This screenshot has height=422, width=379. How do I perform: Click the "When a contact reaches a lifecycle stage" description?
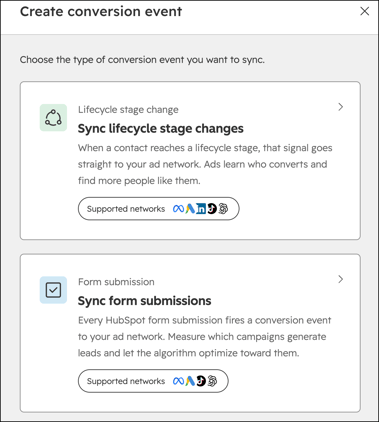[205, 164]
